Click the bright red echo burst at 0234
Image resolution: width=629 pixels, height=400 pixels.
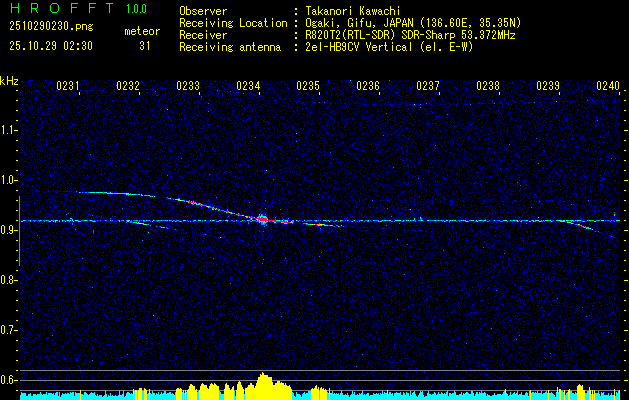click(262, 219)
